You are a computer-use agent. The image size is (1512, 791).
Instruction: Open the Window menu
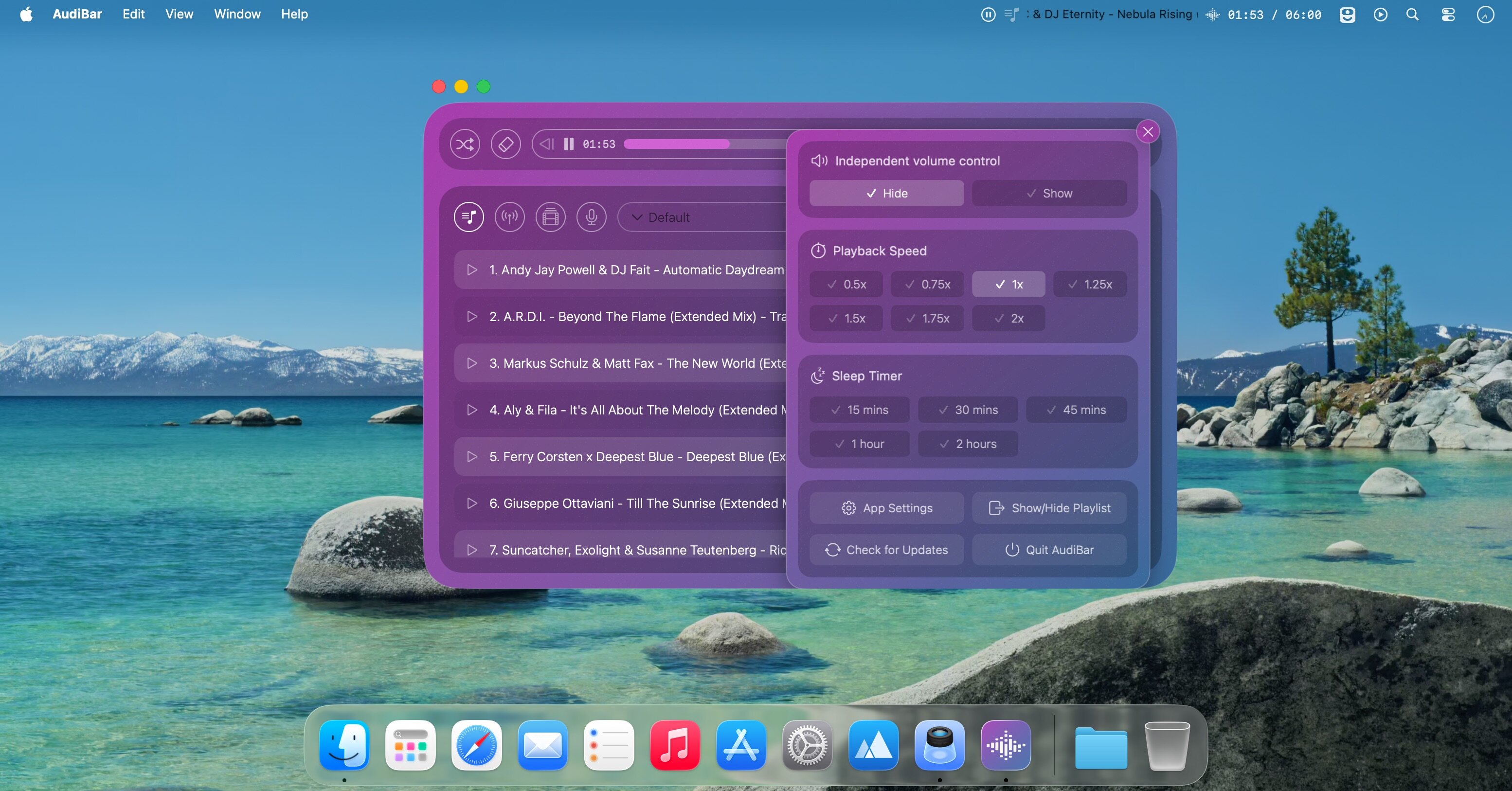(x=236, y=14)
